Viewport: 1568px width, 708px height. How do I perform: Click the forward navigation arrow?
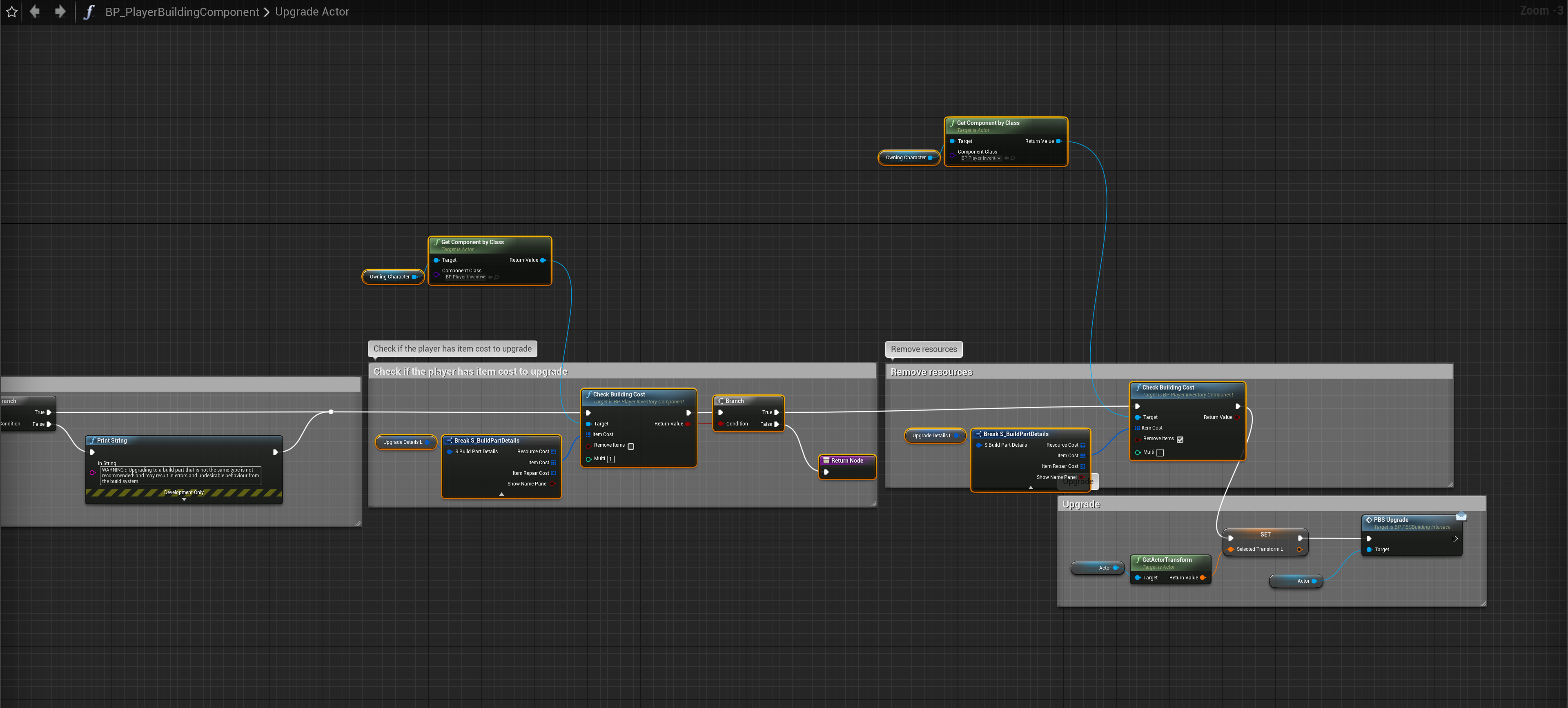(x=60, y=11)
